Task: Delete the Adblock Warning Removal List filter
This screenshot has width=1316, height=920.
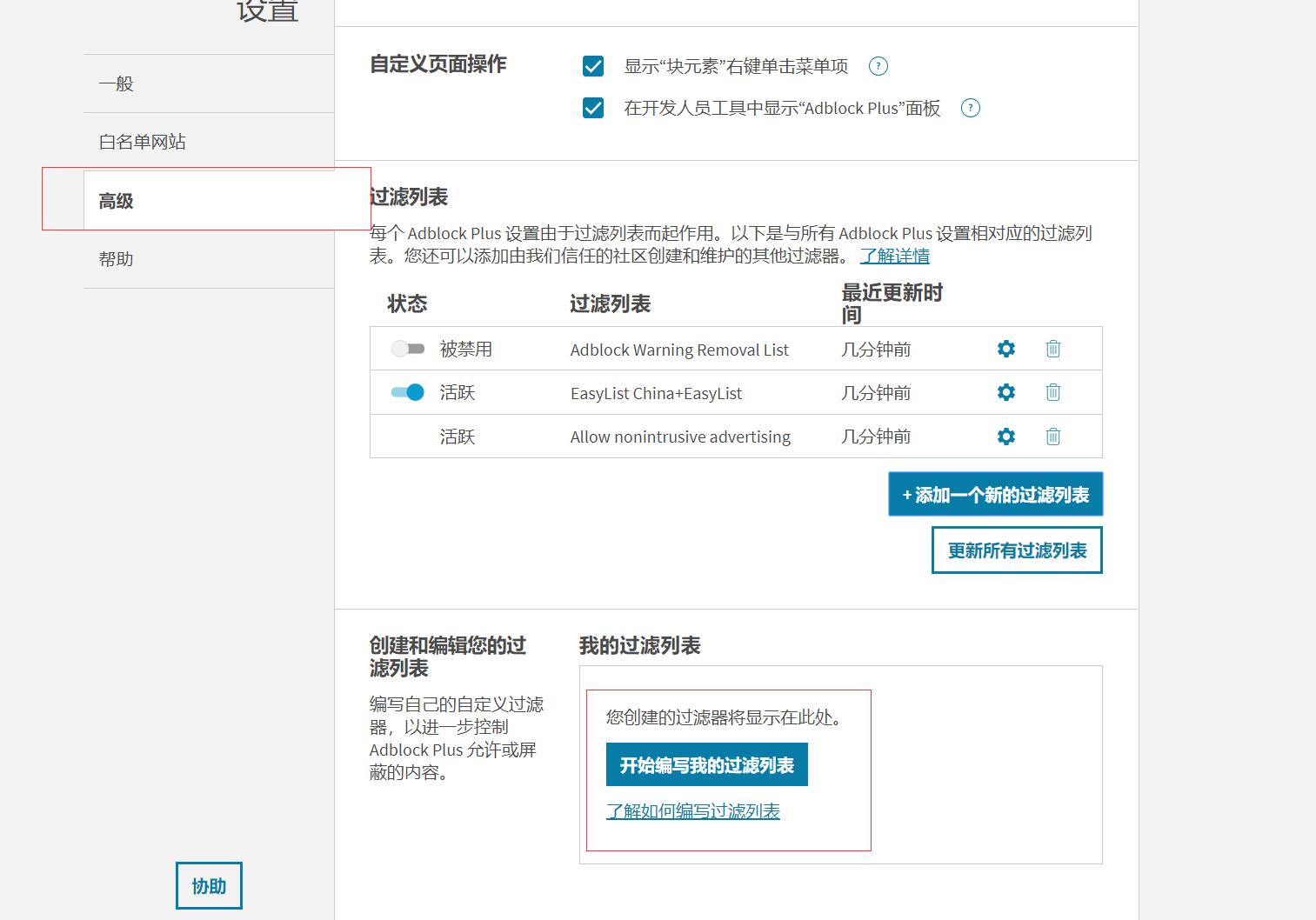Action: pyautogui.click(x=1053, y=349)
